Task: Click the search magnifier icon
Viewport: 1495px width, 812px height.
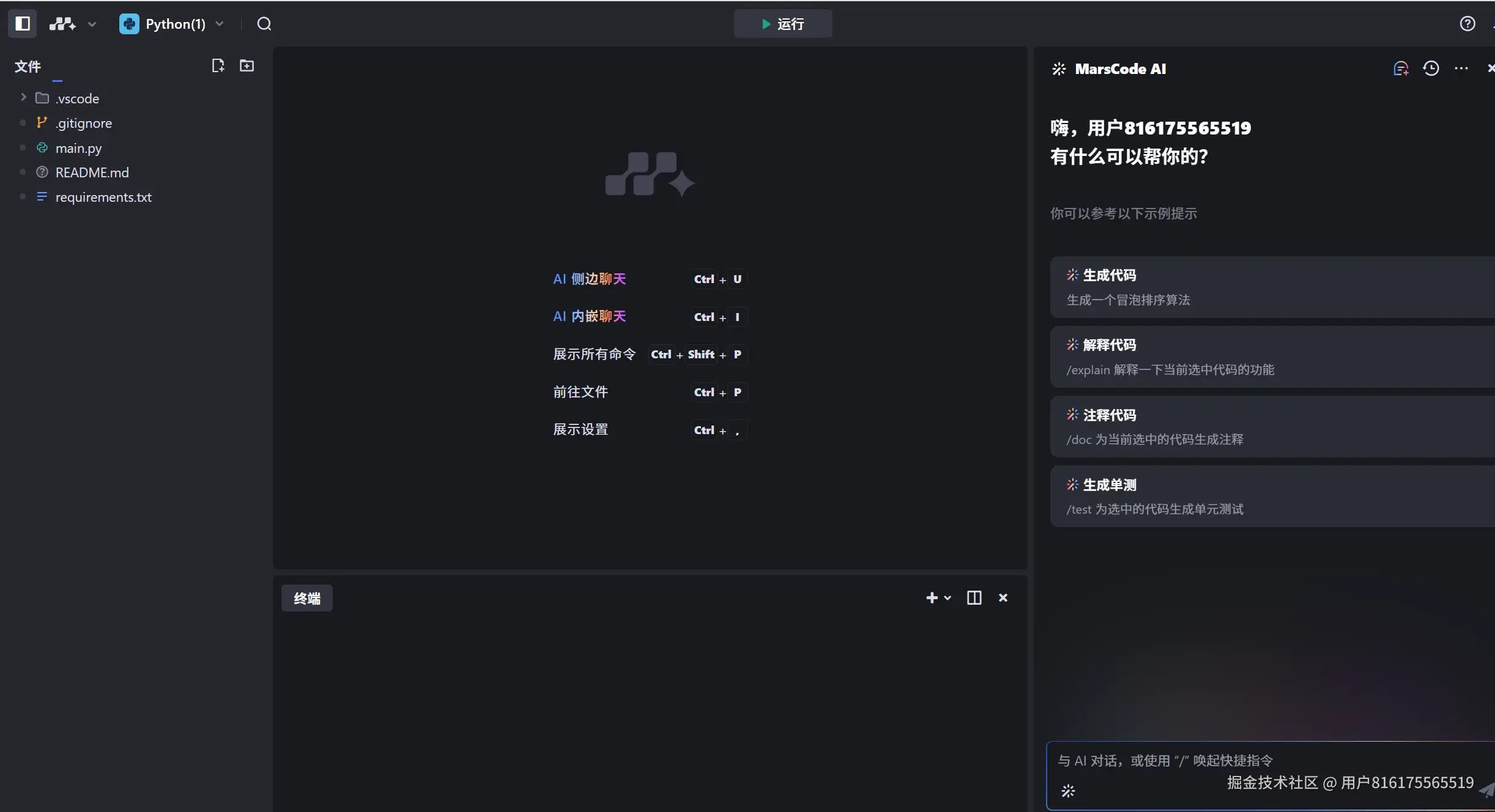Action: click(x=264, y=24)
